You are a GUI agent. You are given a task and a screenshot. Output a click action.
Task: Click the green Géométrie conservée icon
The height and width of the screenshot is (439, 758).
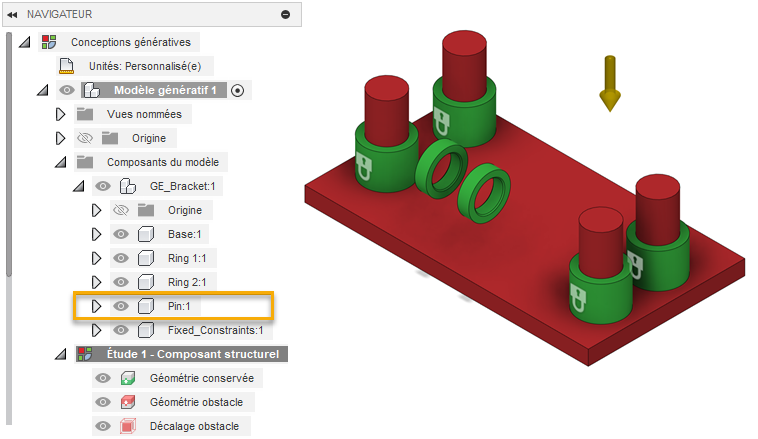128,378
